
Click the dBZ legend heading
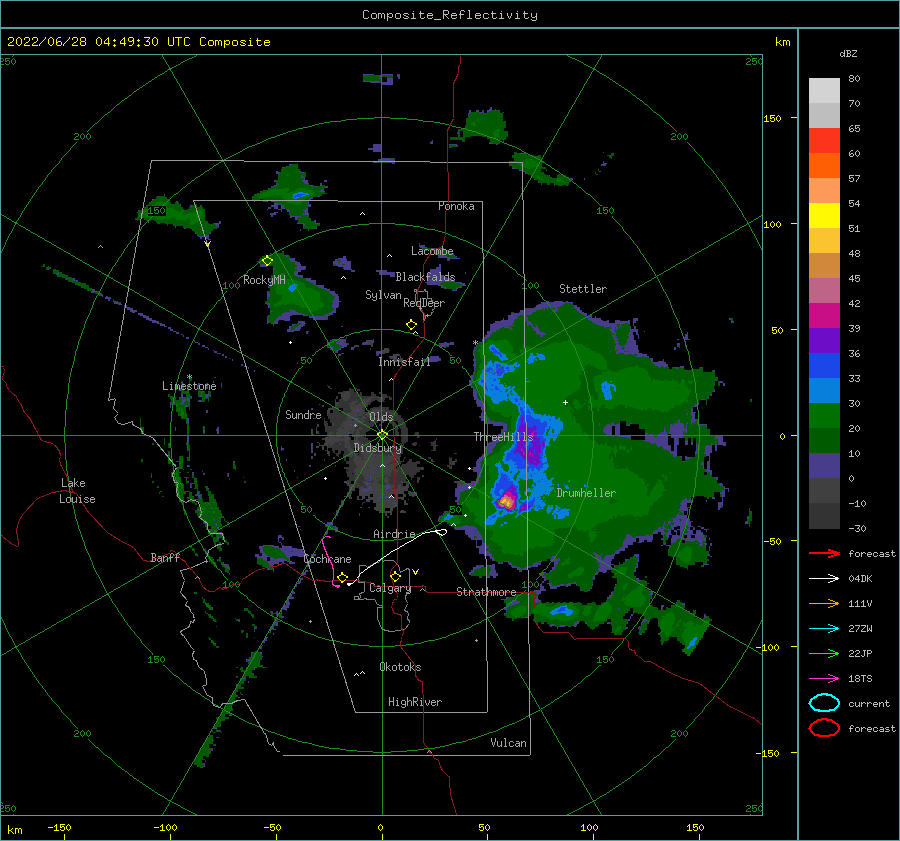(x=848, y=53)
